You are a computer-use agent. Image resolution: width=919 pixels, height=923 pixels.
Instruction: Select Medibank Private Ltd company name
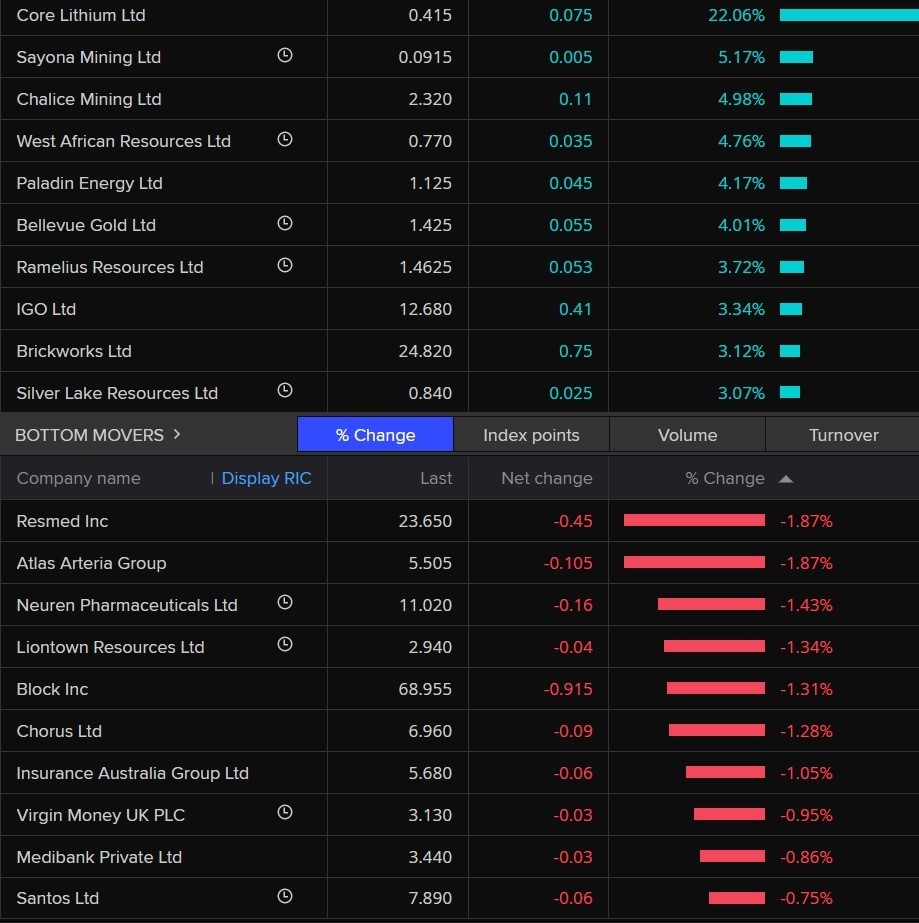(x=99, y=857)
